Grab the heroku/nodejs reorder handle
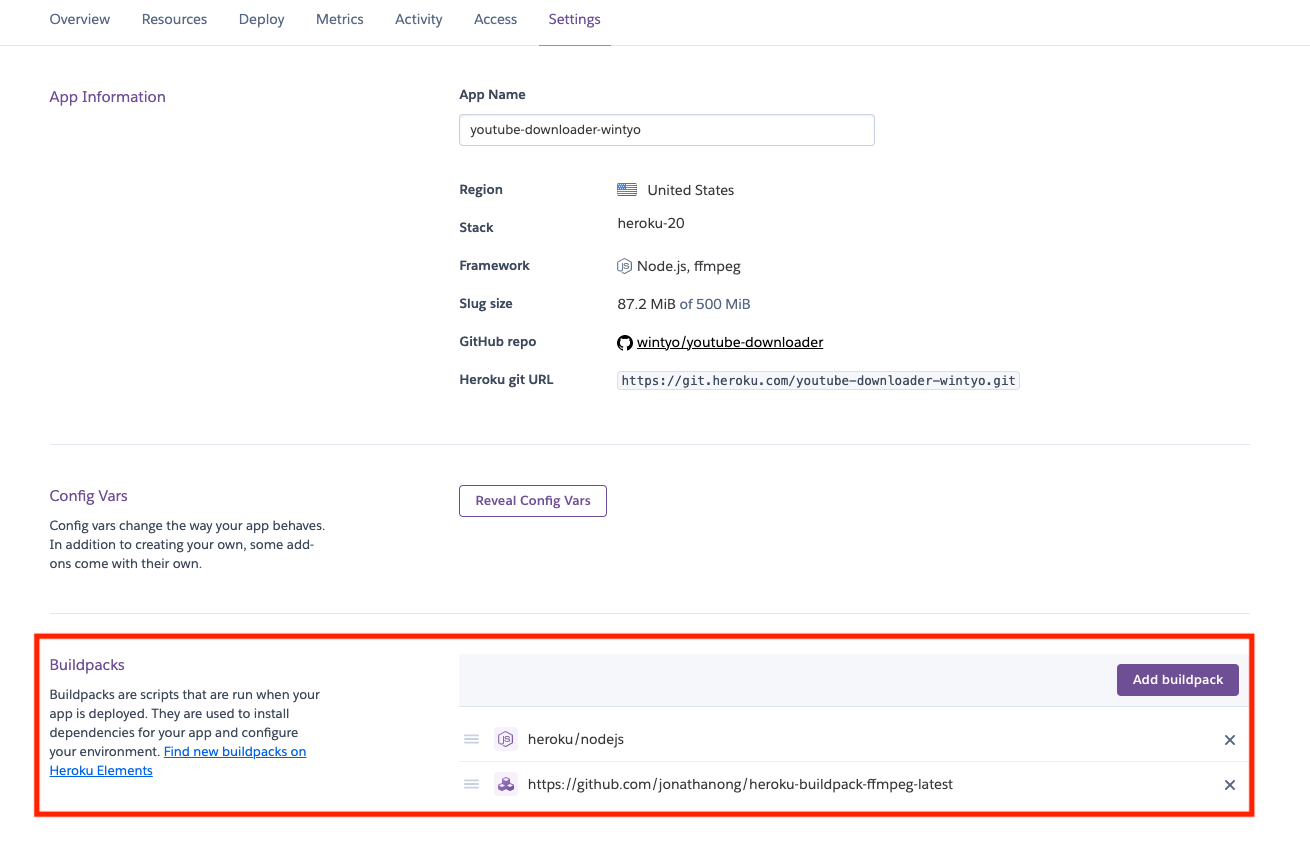Screen dimensions: 1310x841 click(472, 739)
